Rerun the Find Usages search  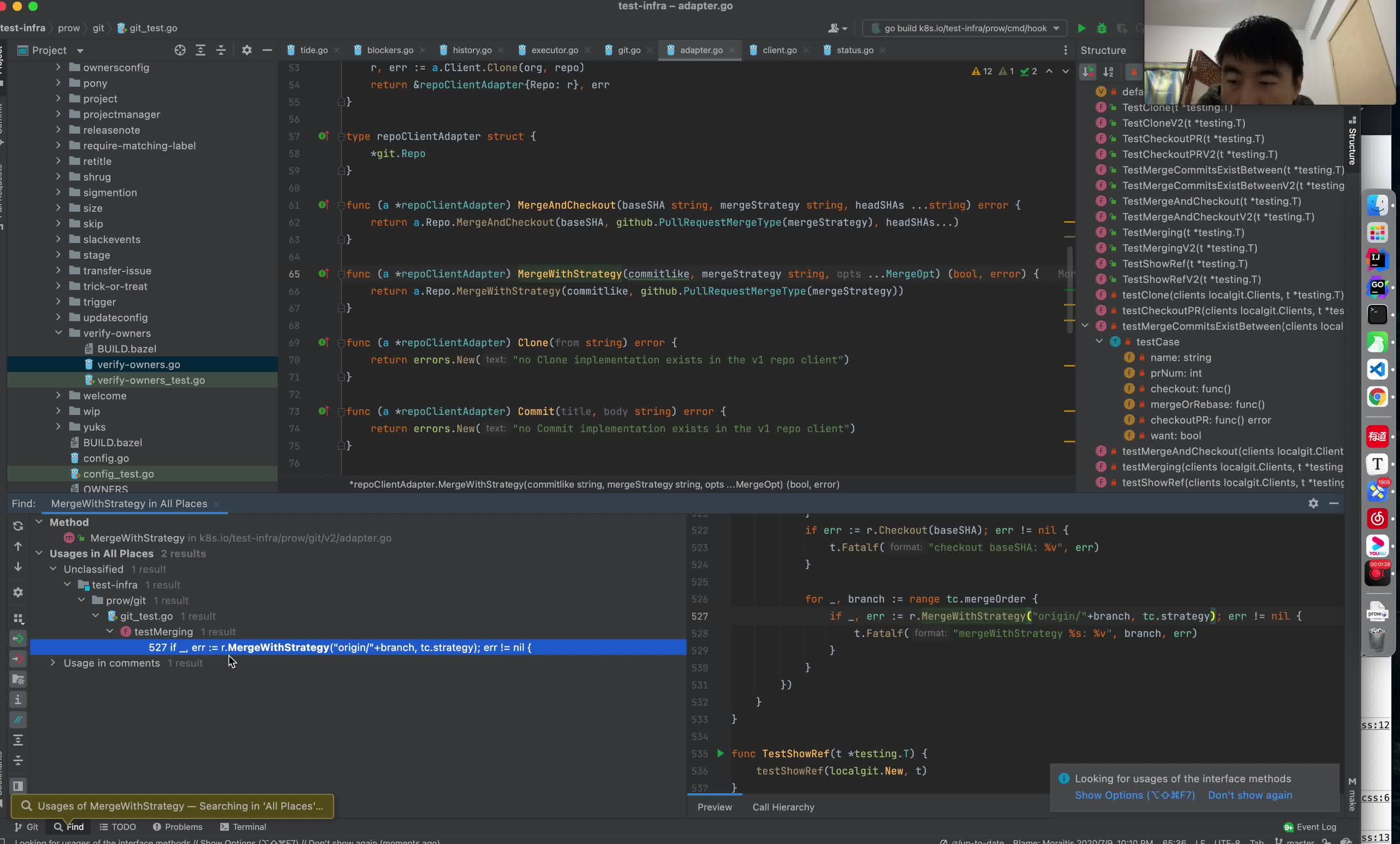tap(18, 526)
